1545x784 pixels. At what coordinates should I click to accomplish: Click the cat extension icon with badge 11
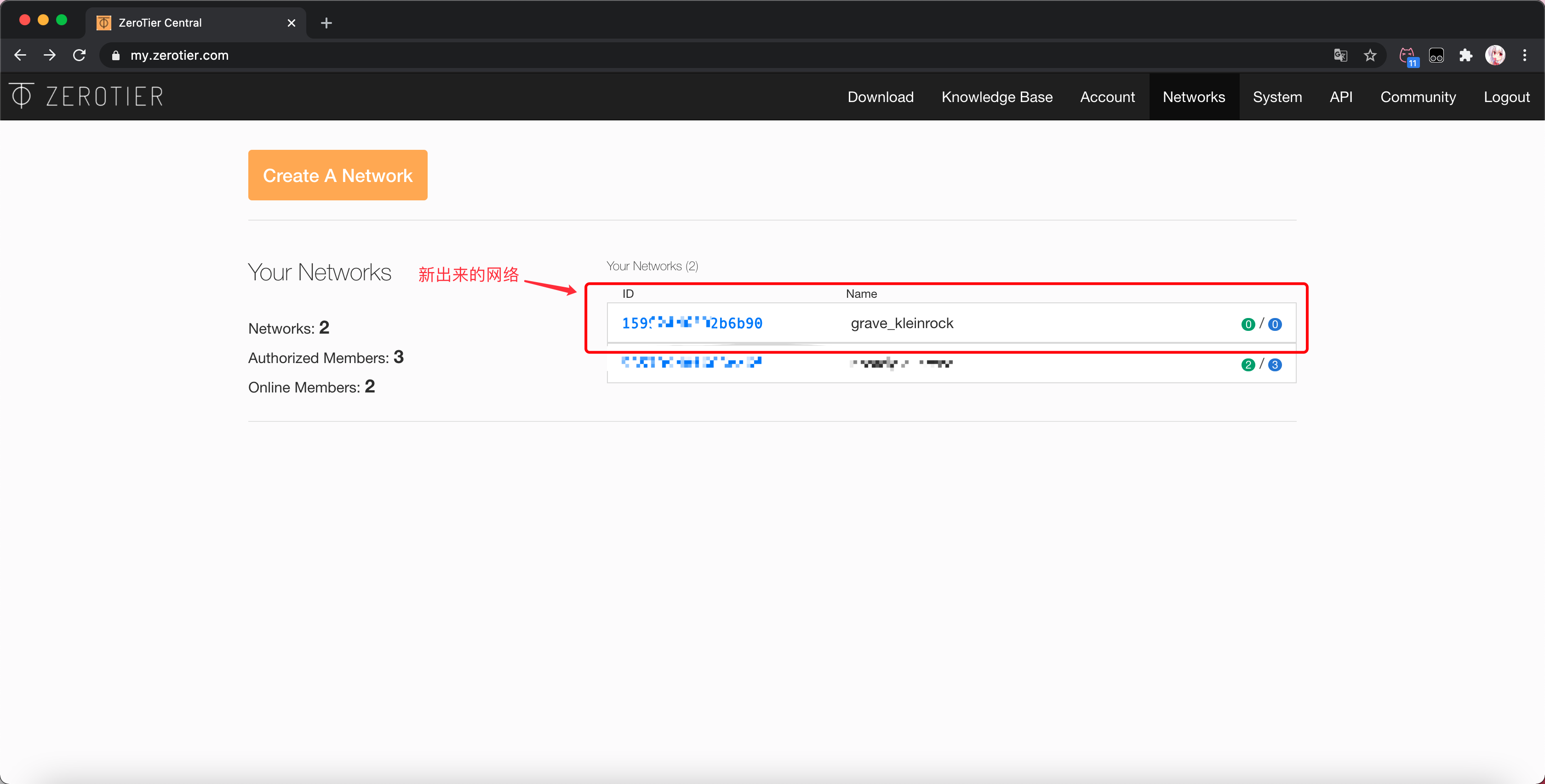point(1407,55)
